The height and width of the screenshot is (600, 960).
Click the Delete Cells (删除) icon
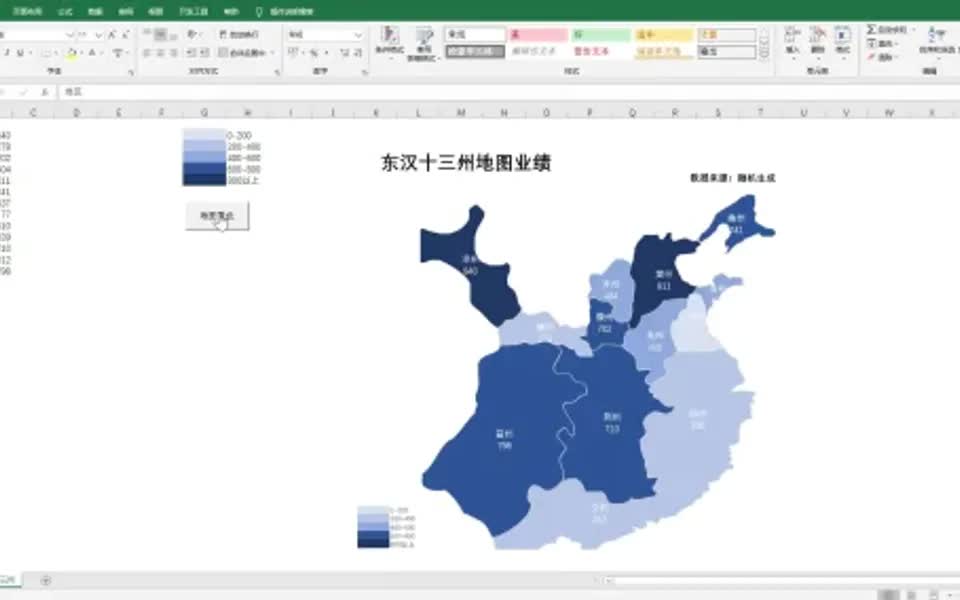pos(818,38)
